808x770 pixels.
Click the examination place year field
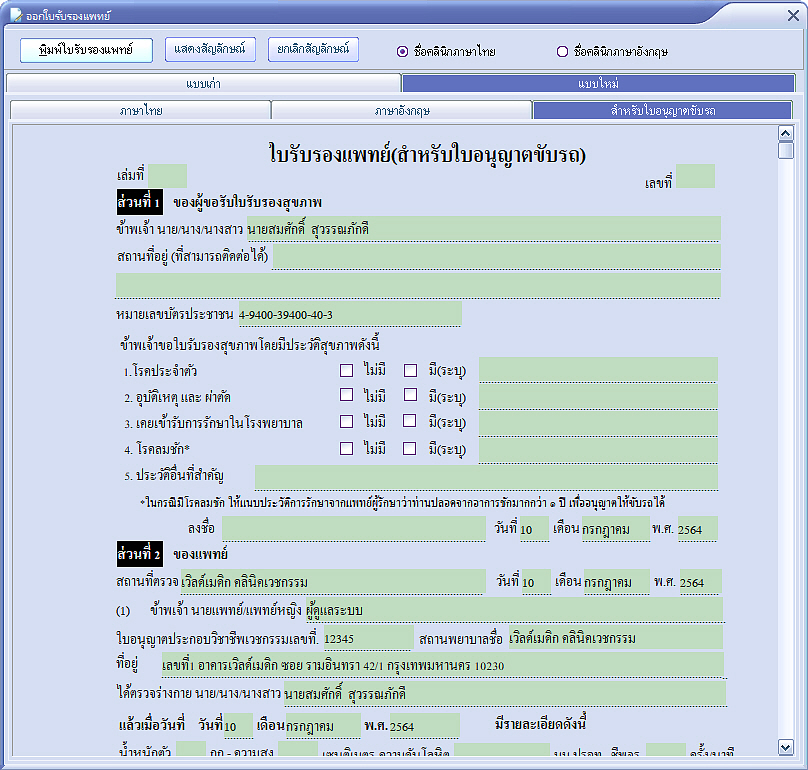[x=700, y=581]
